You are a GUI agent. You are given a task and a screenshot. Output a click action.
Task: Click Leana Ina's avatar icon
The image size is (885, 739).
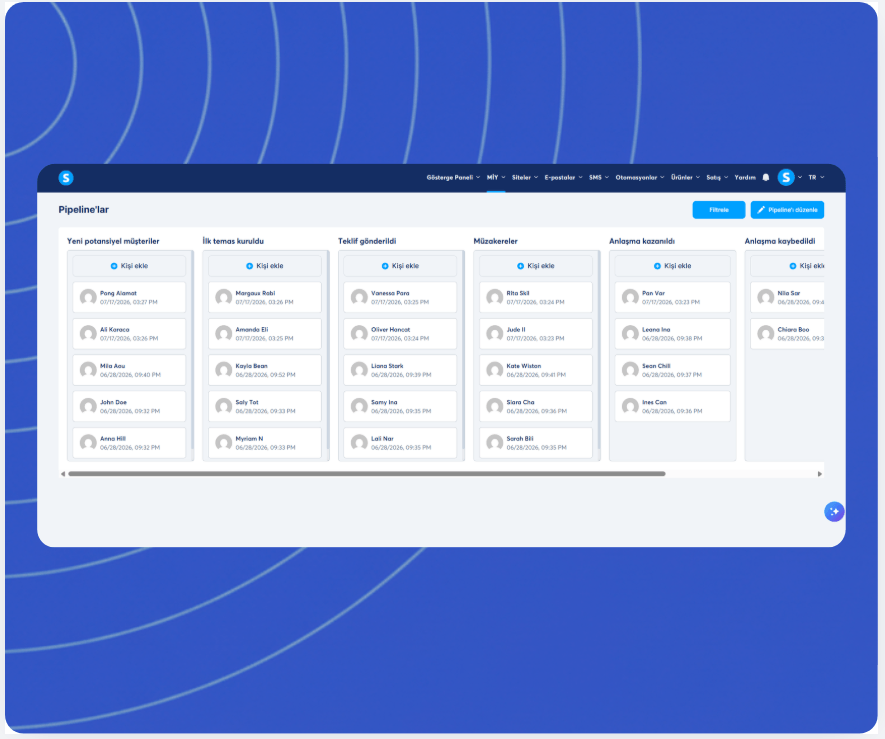click(x=630, y=333)
